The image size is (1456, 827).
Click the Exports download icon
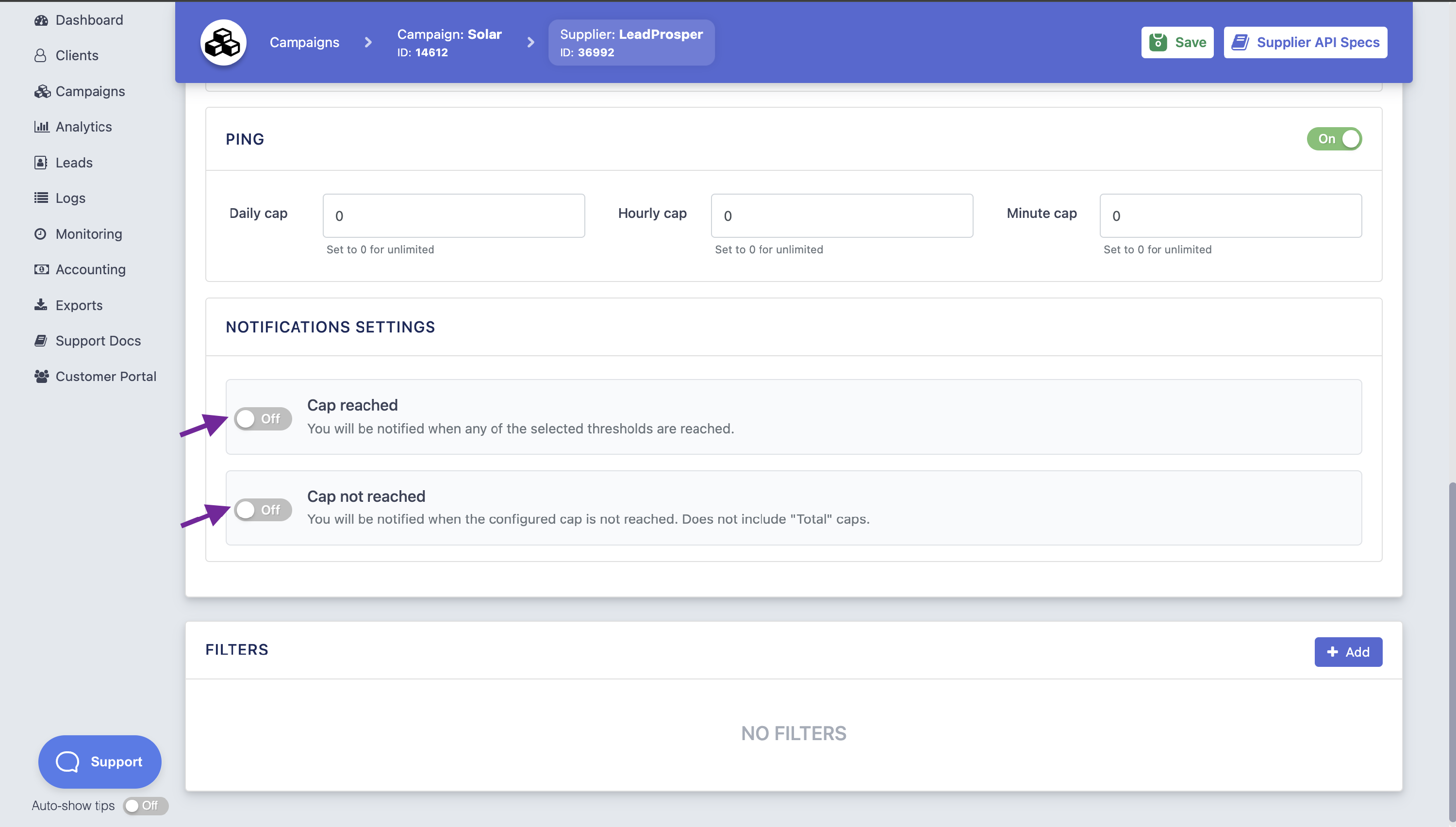[x=40, y=305]
